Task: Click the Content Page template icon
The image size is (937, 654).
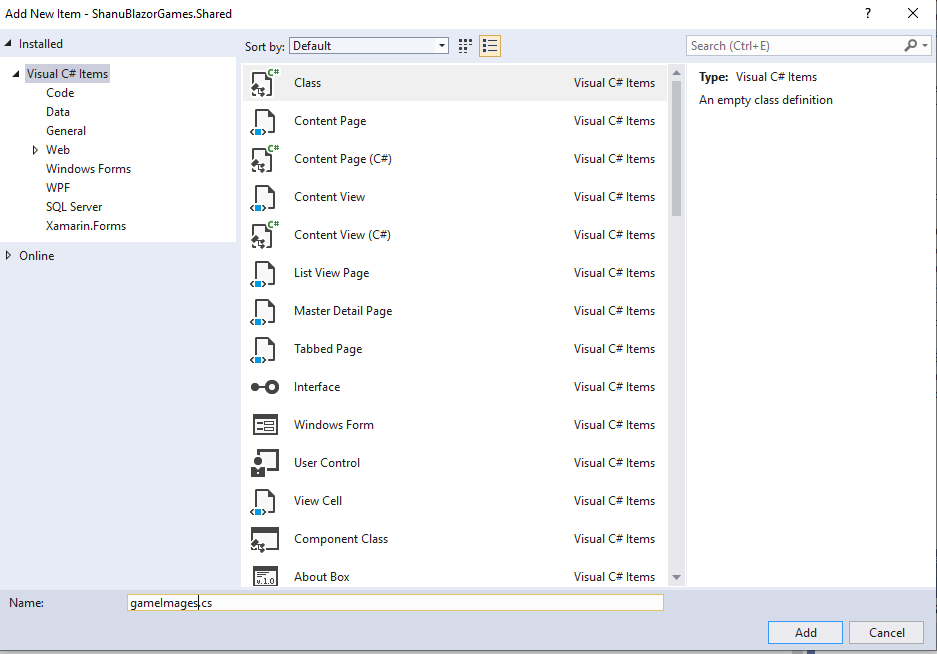Action: coord(264,122)
